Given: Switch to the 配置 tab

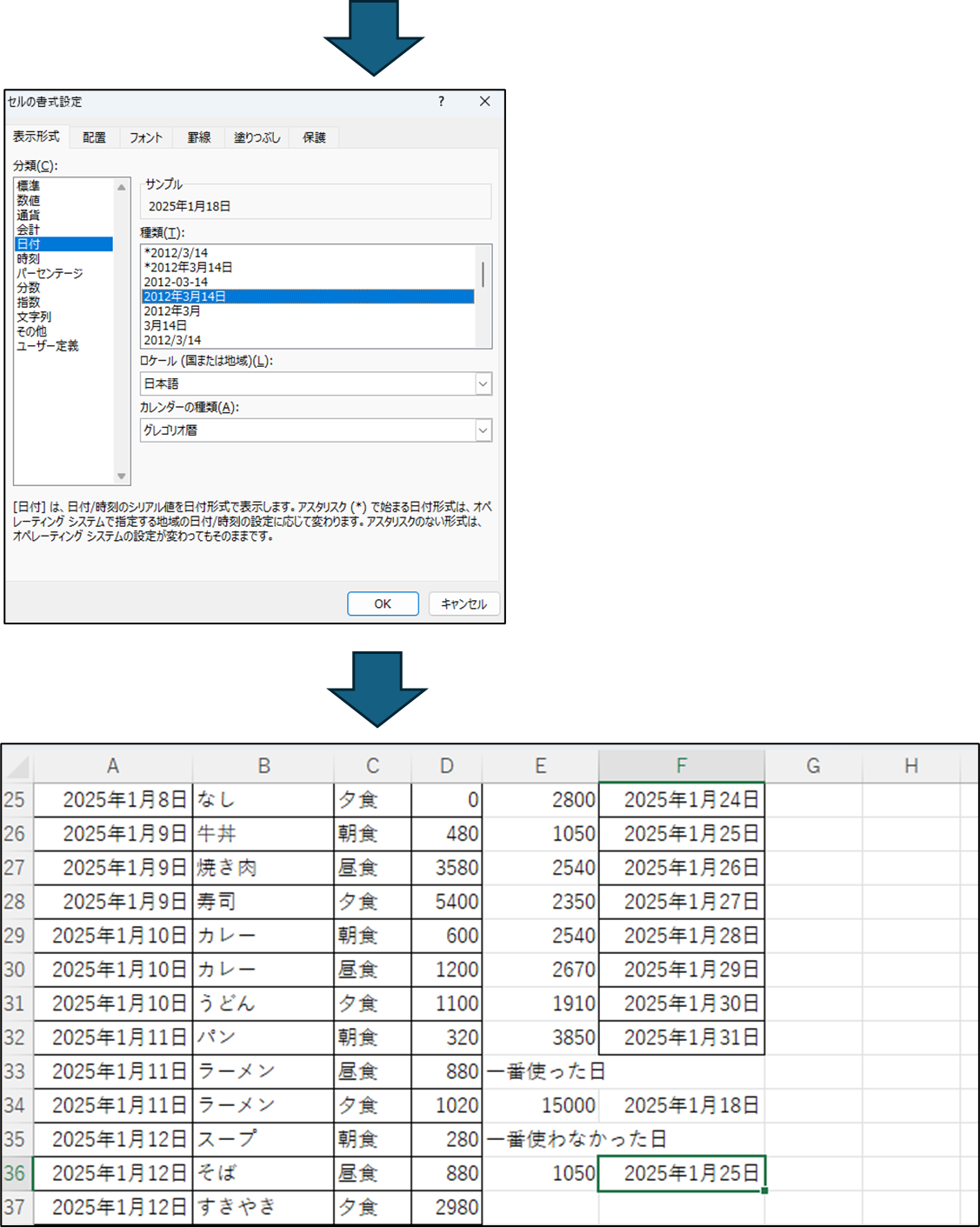Looking at the screenshot, I should 94,137.
